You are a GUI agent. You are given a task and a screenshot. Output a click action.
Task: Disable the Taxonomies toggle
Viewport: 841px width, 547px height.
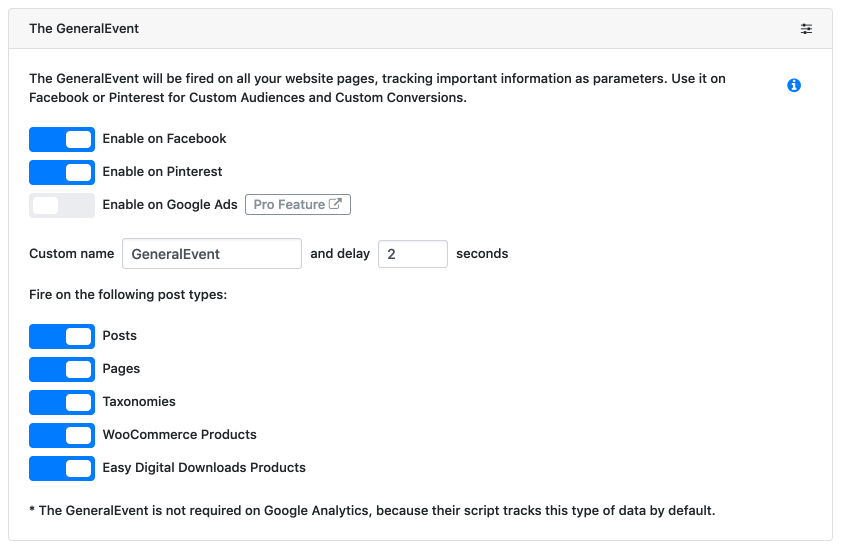coord(62,402)
